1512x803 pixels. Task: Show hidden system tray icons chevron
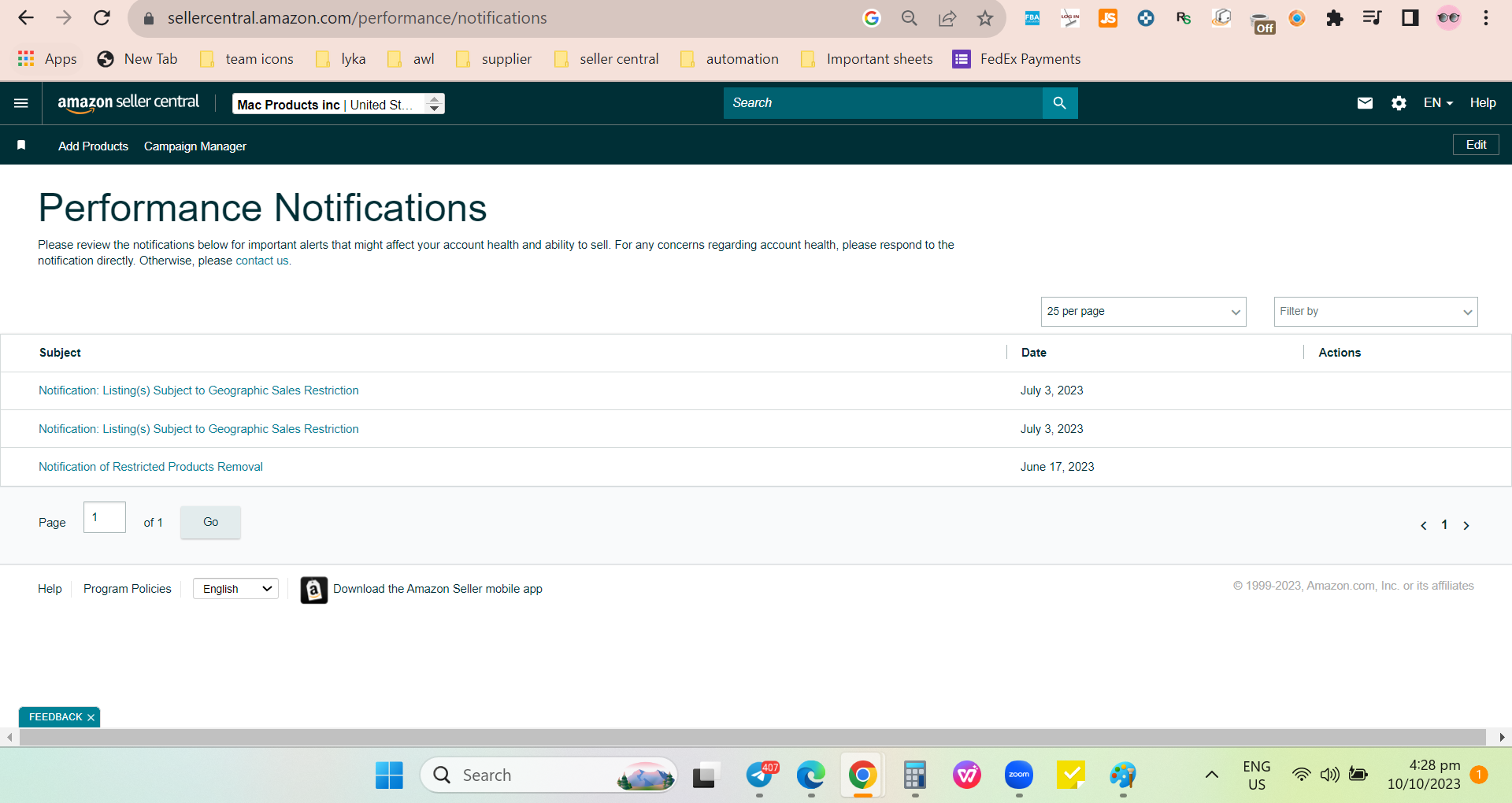coord(1212,775)
